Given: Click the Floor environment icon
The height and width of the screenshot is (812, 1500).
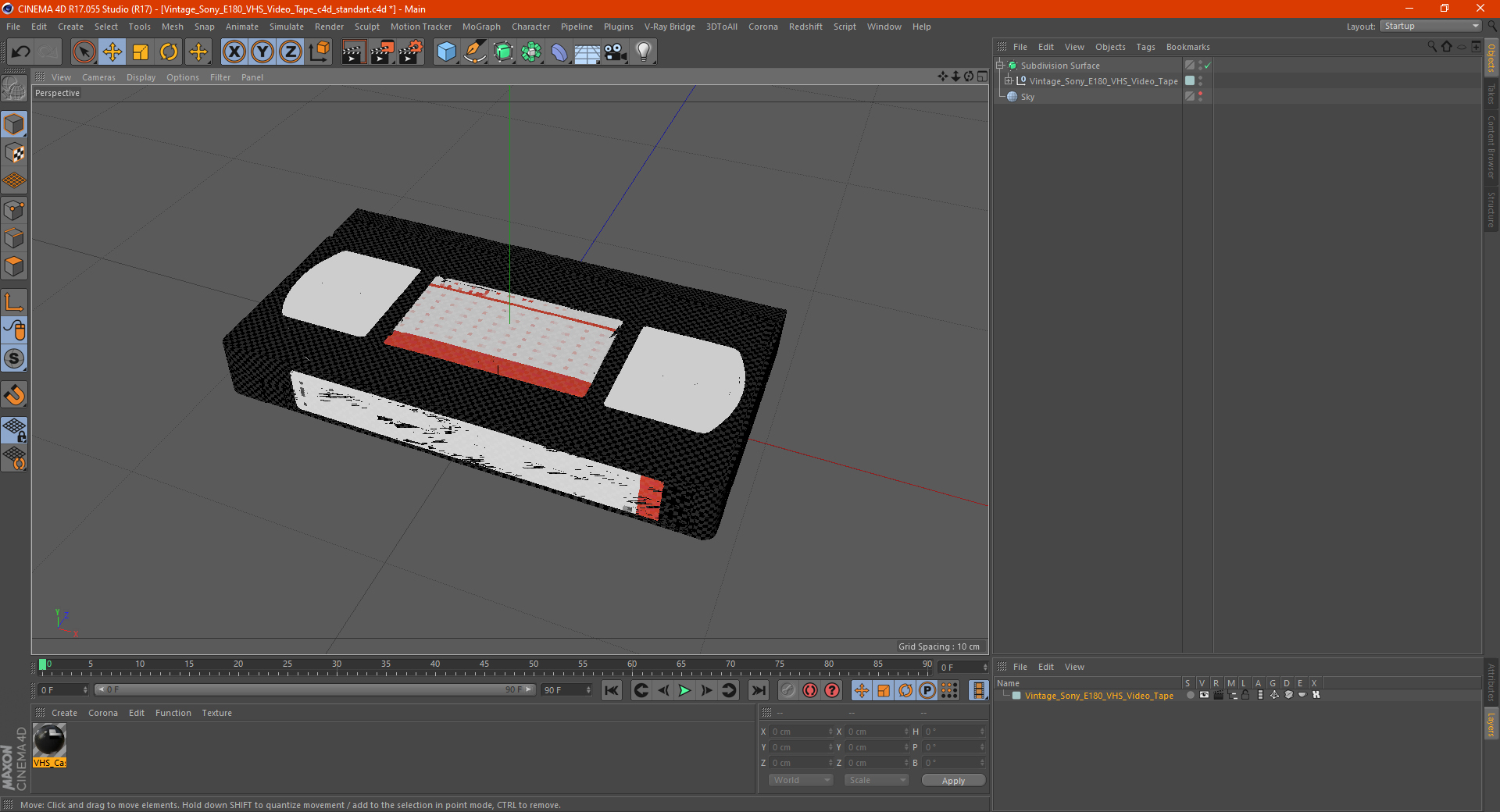Looking at the screenshot, I should [587, 52].
